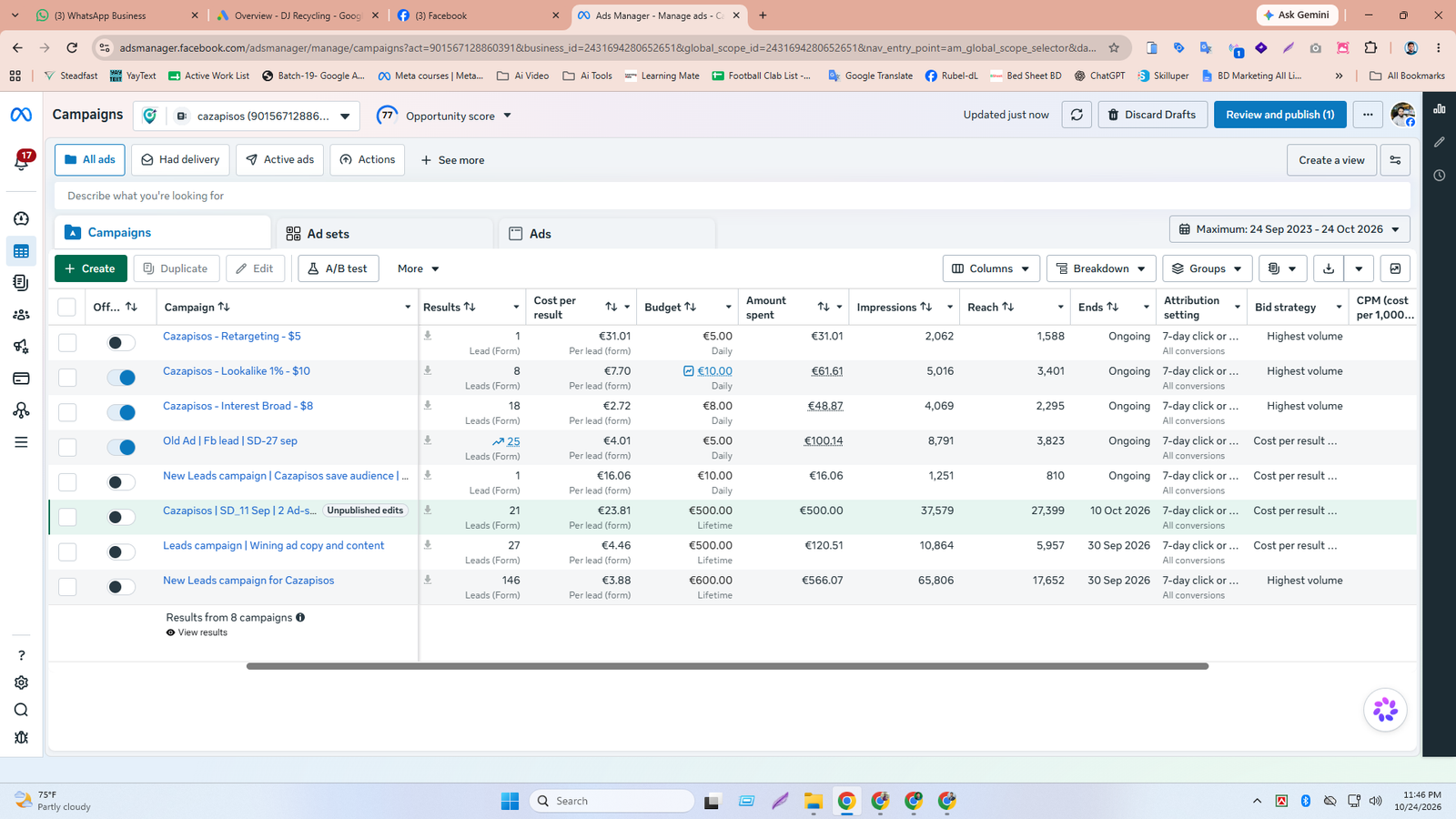This screenshot has width=1456, height=819.
Task: Open the Audiences icon in left sidebar
Action: point(21,315)
